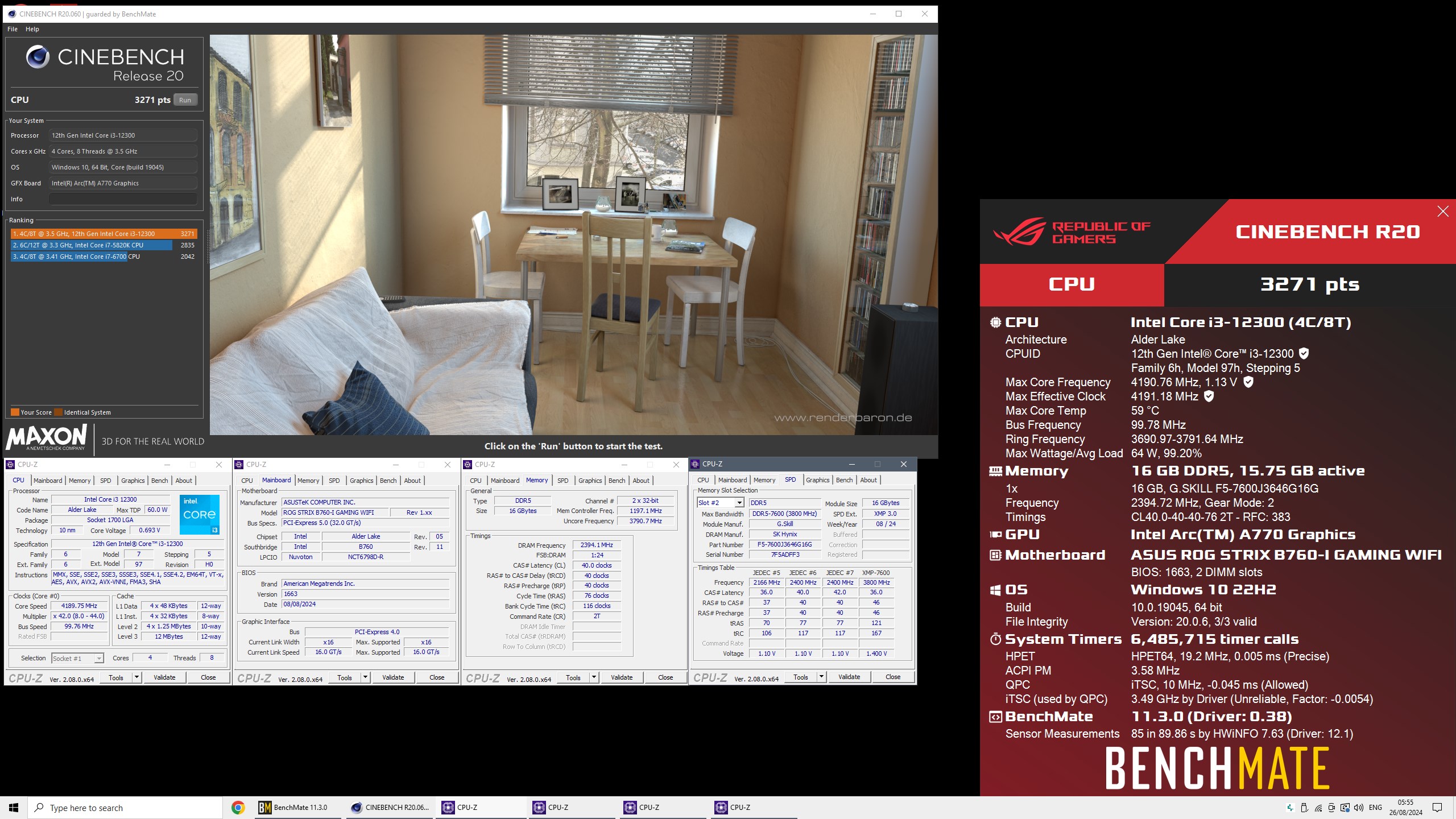Click the Memory section icon in BenchMate panel
The height and width of the screenshot is (819, 1456).
pyautogui.click(x=995, y=471)
